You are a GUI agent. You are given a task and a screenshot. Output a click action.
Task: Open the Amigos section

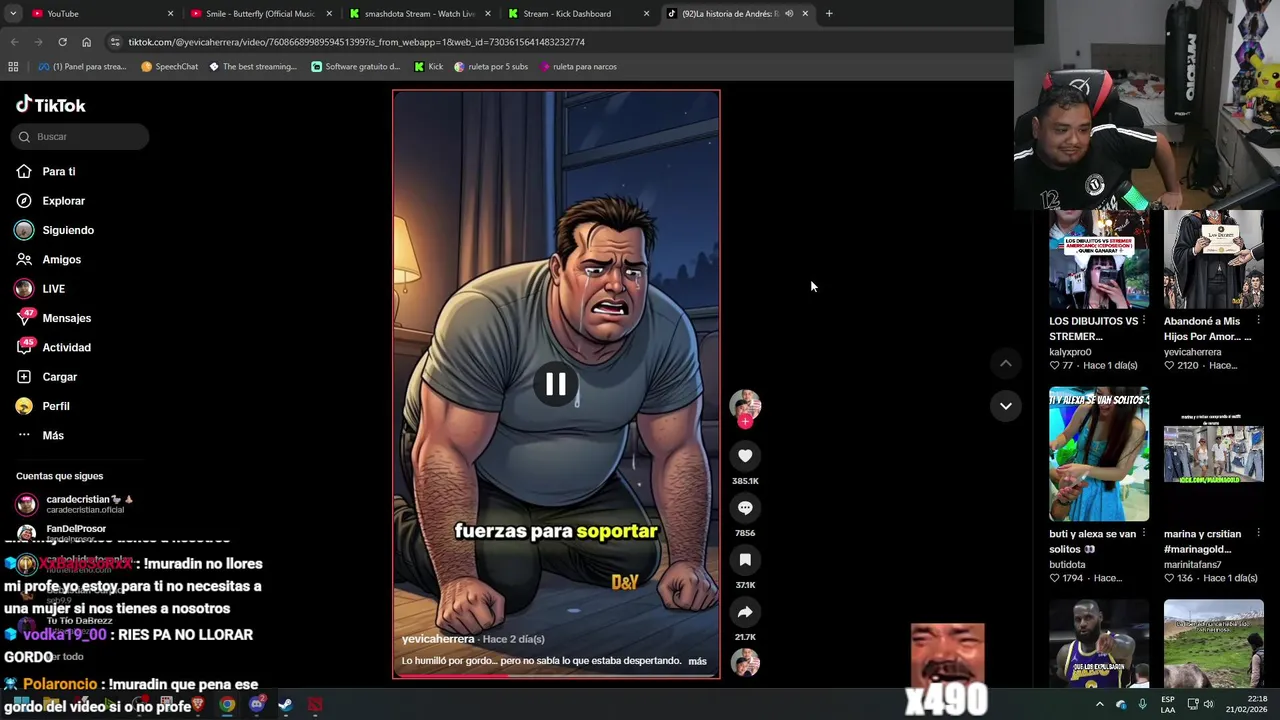48,259
